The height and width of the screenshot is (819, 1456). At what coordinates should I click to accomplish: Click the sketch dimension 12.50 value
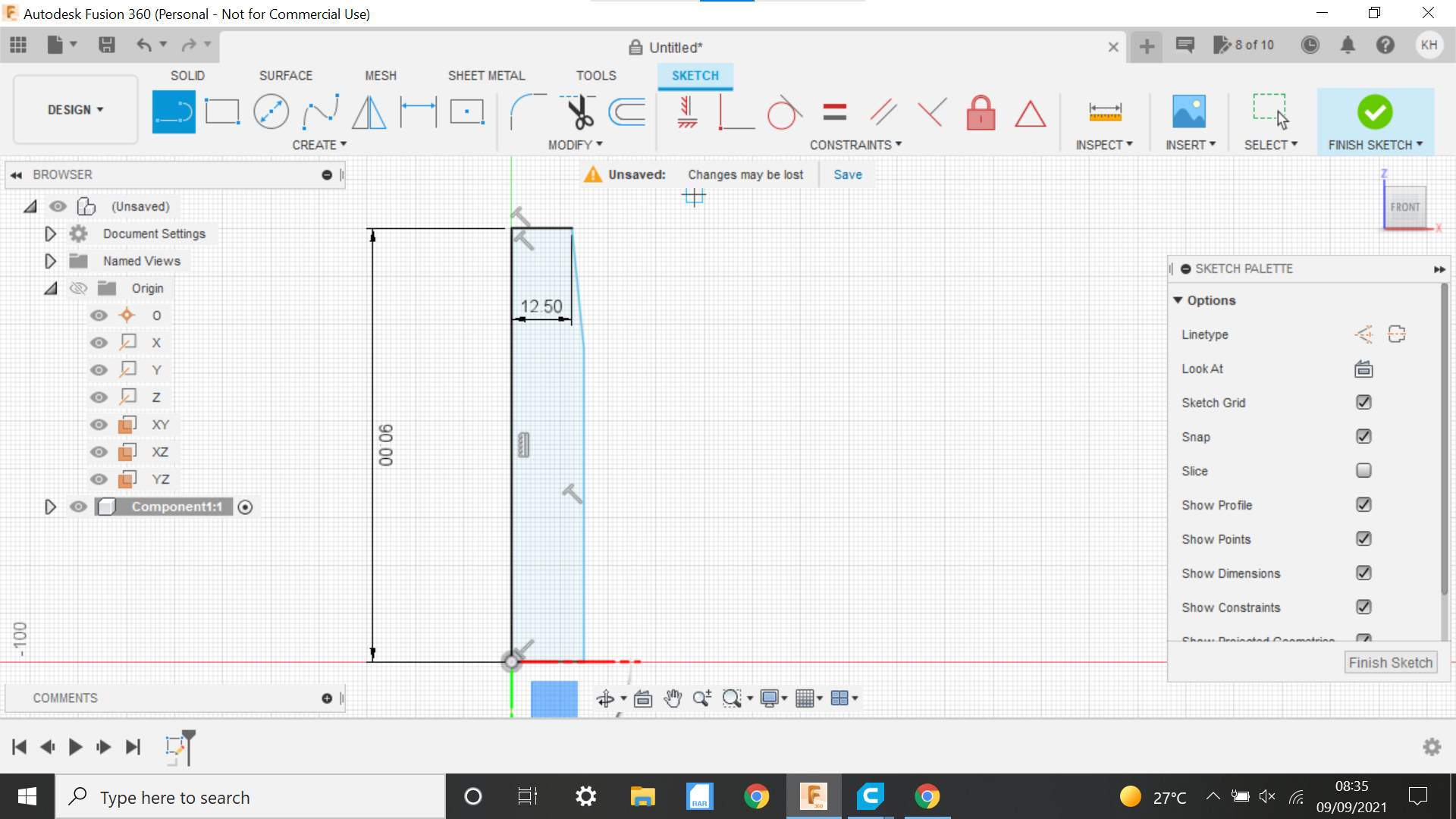tap(540, 305)
